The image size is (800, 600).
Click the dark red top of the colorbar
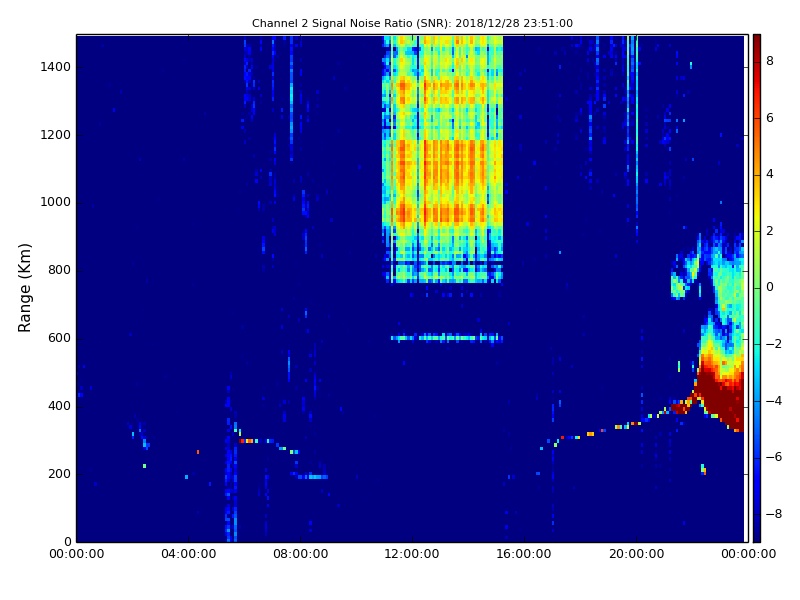click(757, 46)
